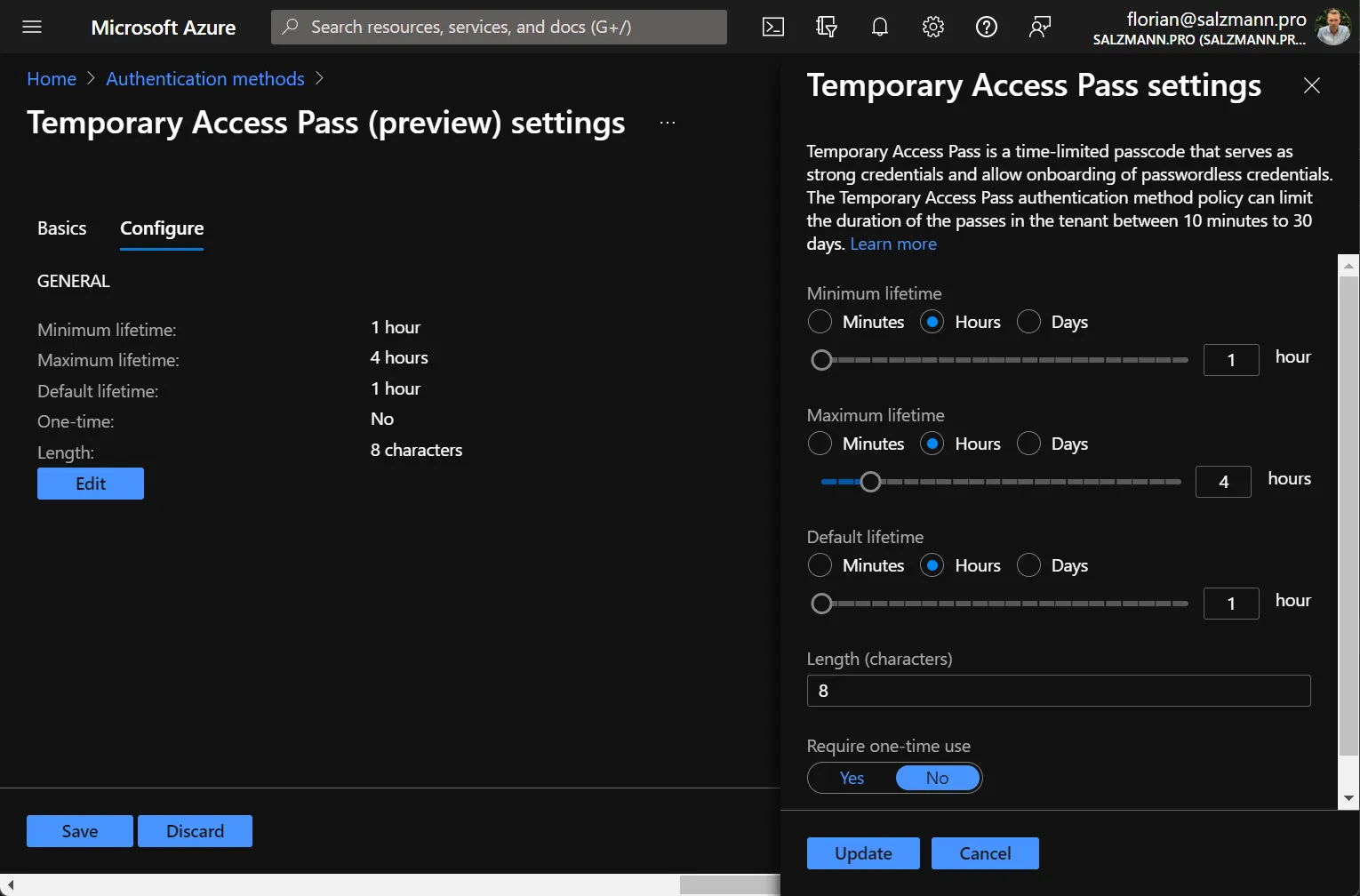Open the ellipsis more options next to title
This screenshot has width=1360, height=896.
(668, 123)
